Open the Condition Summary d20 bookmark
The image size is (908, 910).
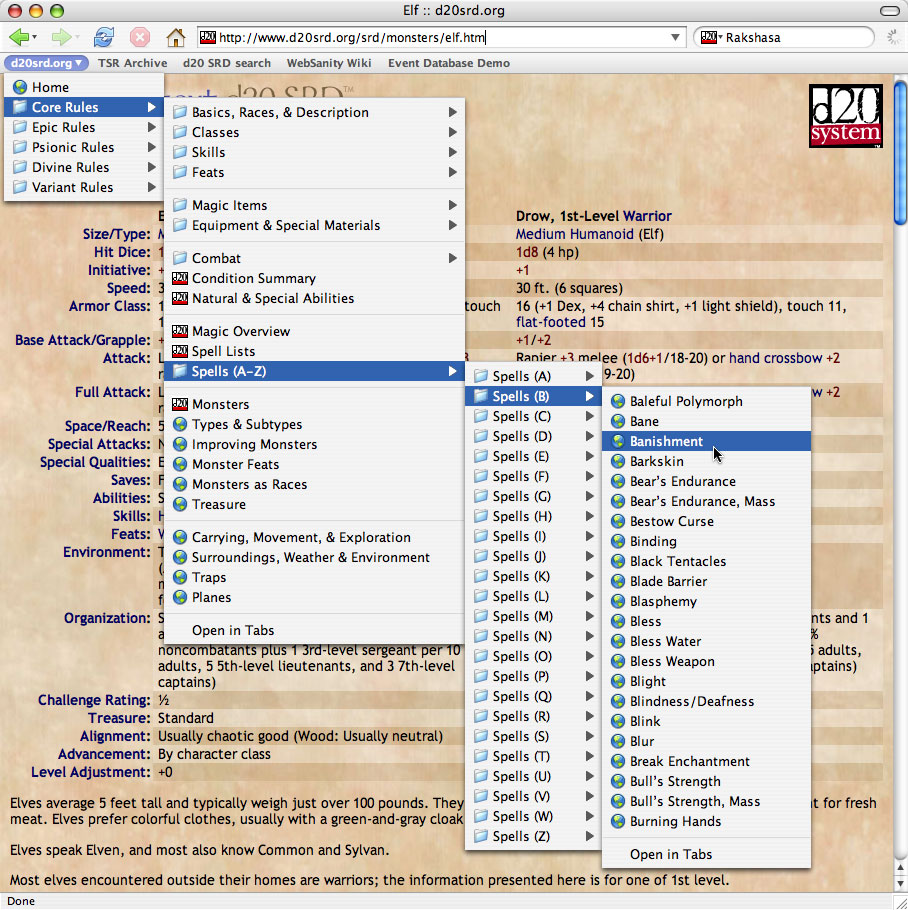click(316, 279)
